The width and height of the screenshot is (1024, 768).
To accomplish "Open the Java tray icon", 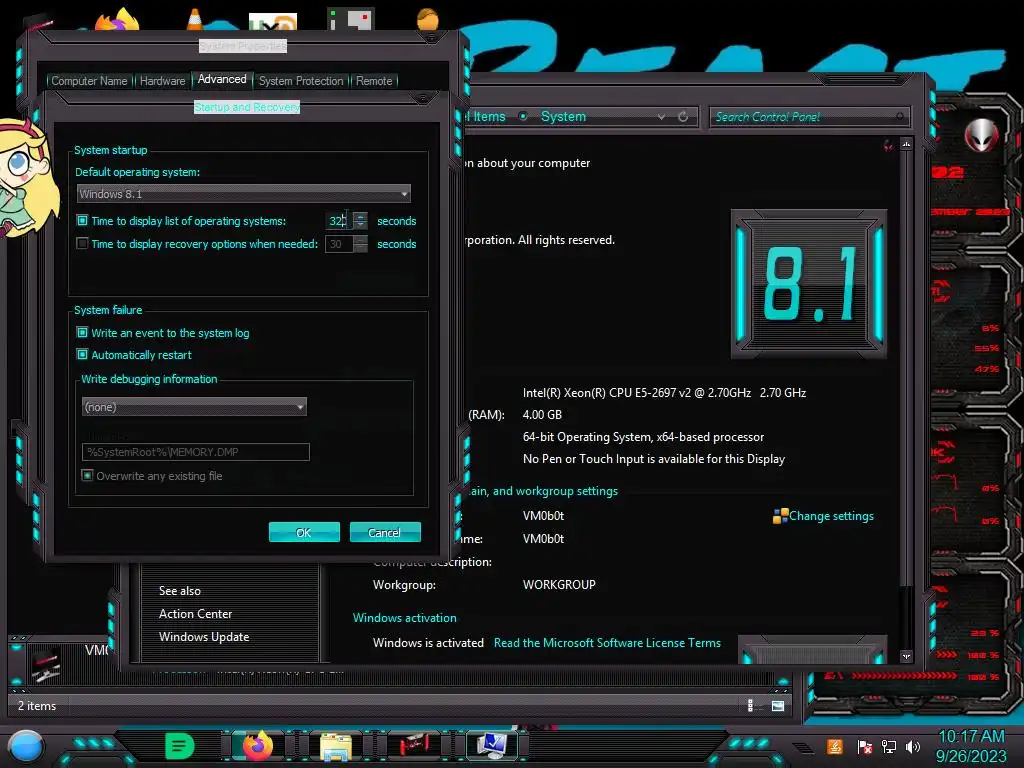I will click(x=834, y=746).
